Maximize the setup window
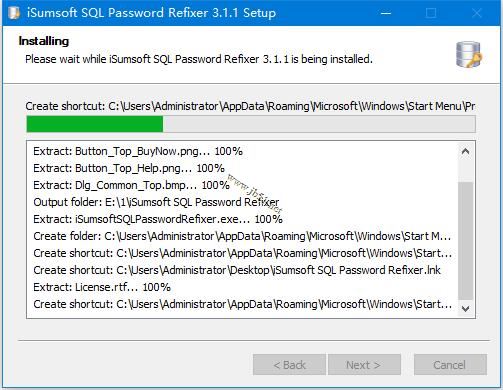The image size is (503, 390). tap(431, 13)
